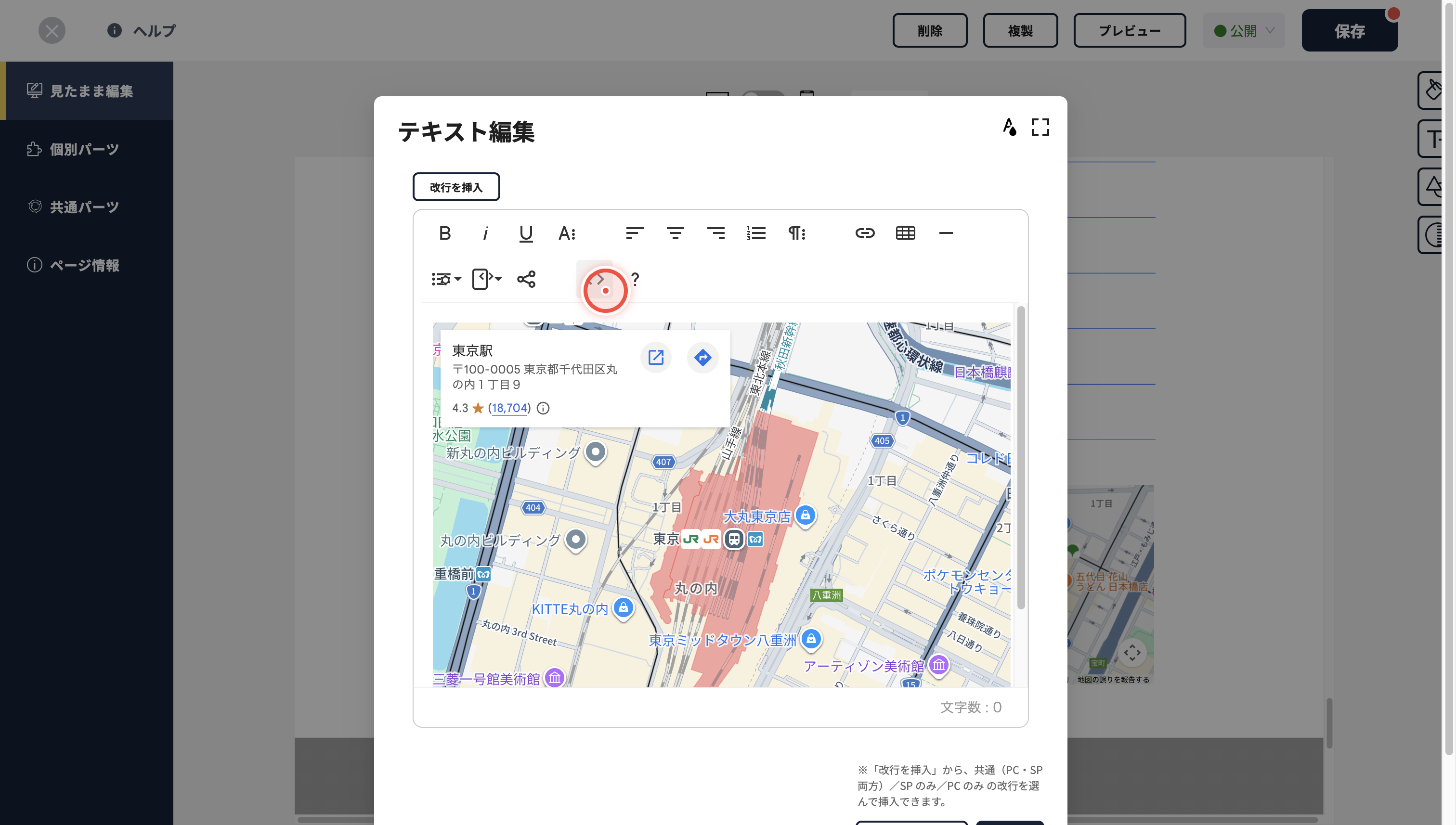Viewport: 1456px width, 825px height.
Task: Click the 保存 save button
Action: coord(1350,31)
